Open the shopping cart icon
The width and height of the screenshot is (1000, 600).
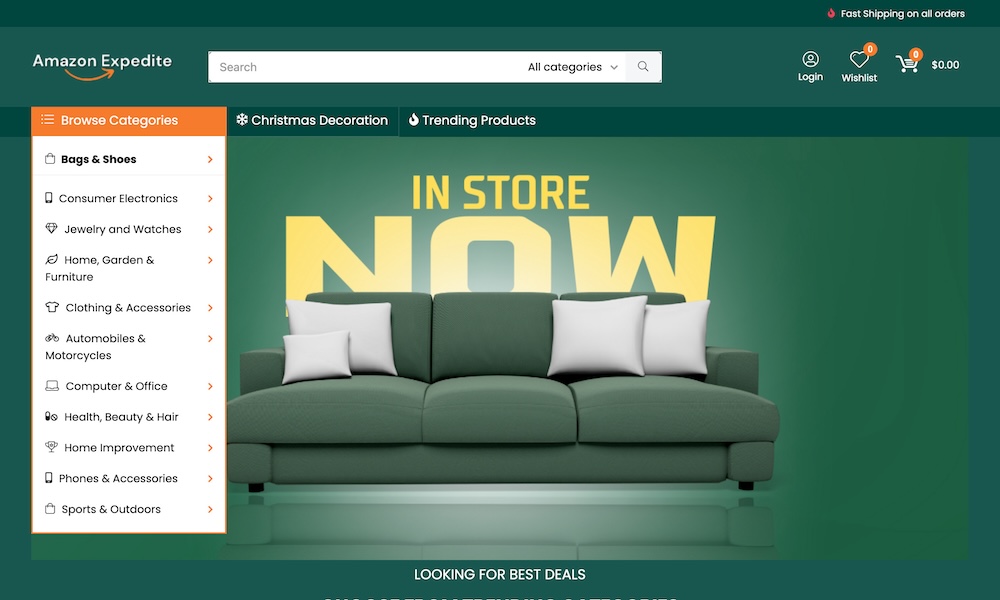click(907, 63)
